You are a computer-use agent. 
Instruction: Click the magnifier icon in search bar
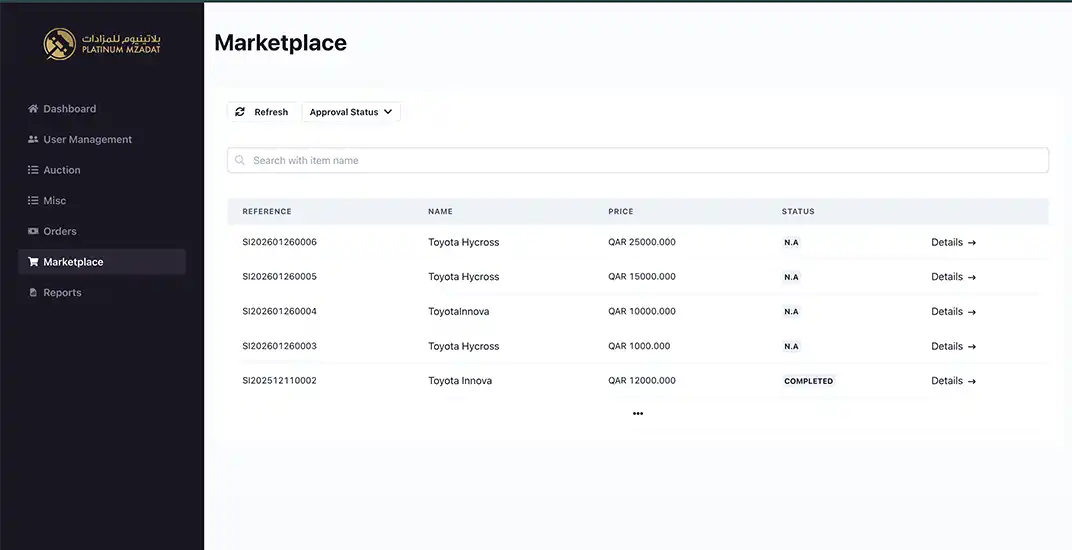click(240, 160)
